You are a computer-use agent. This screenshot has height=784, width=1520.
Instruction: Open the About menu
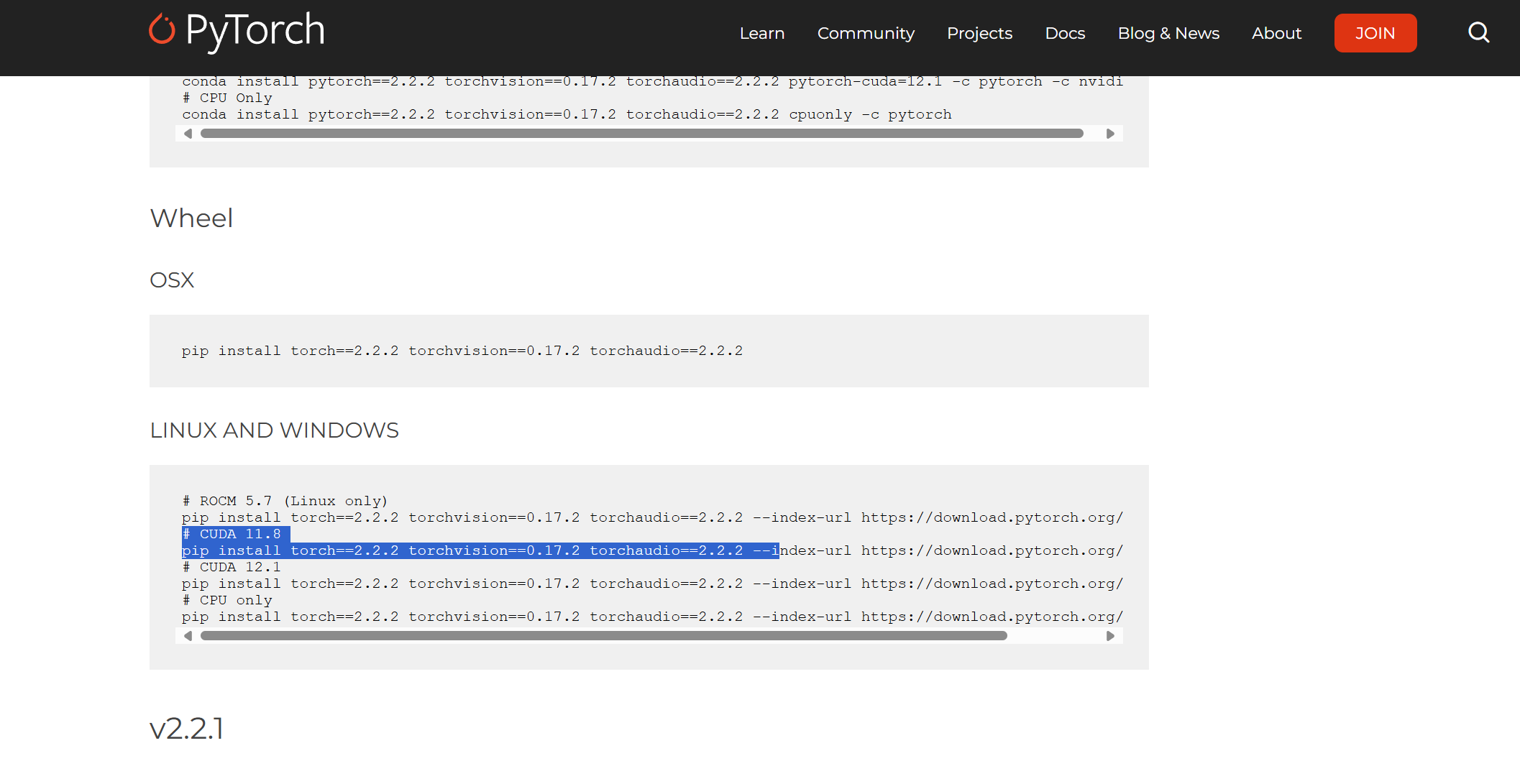click(x=1276, y=33)
